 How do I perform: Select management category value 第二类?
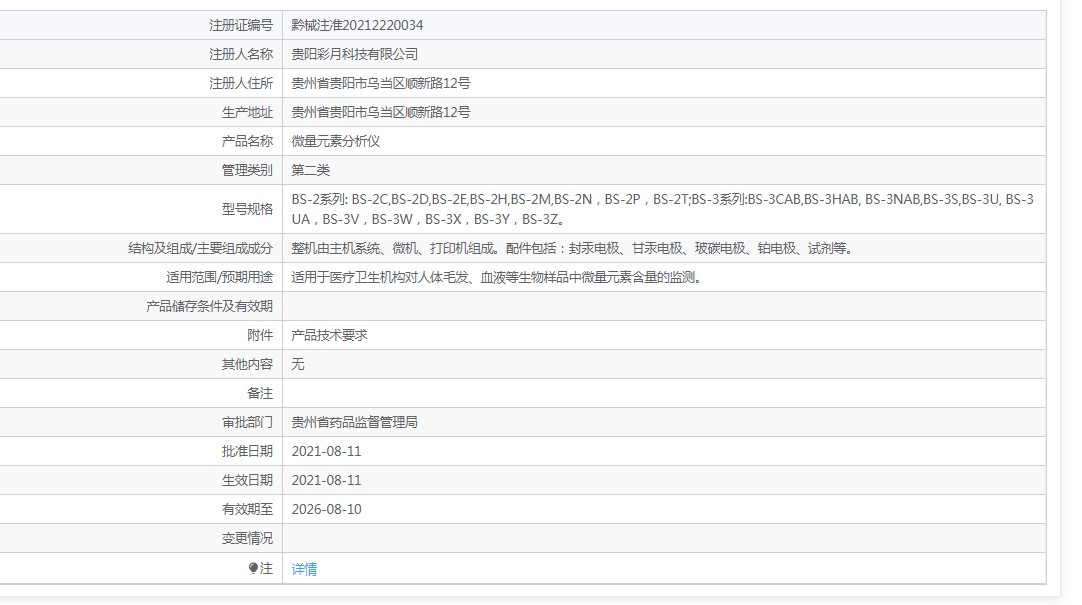point(311,170)
